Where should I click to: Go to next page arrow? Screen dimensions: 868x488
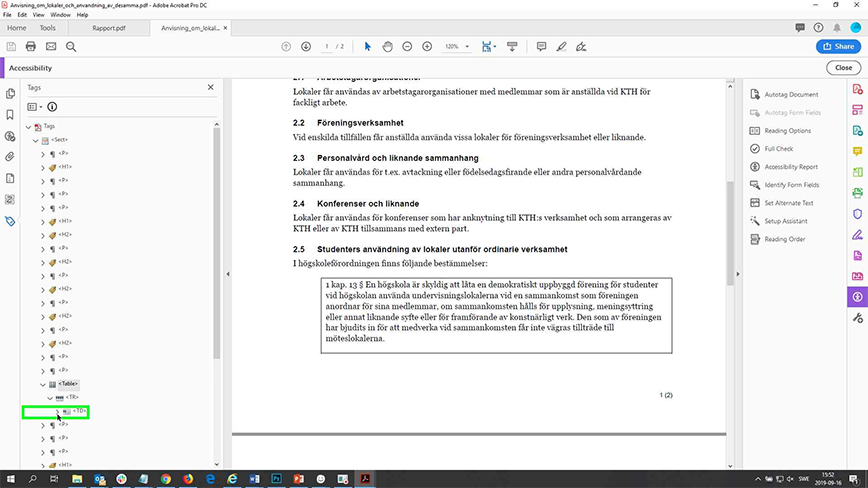[x=306, y=46]
